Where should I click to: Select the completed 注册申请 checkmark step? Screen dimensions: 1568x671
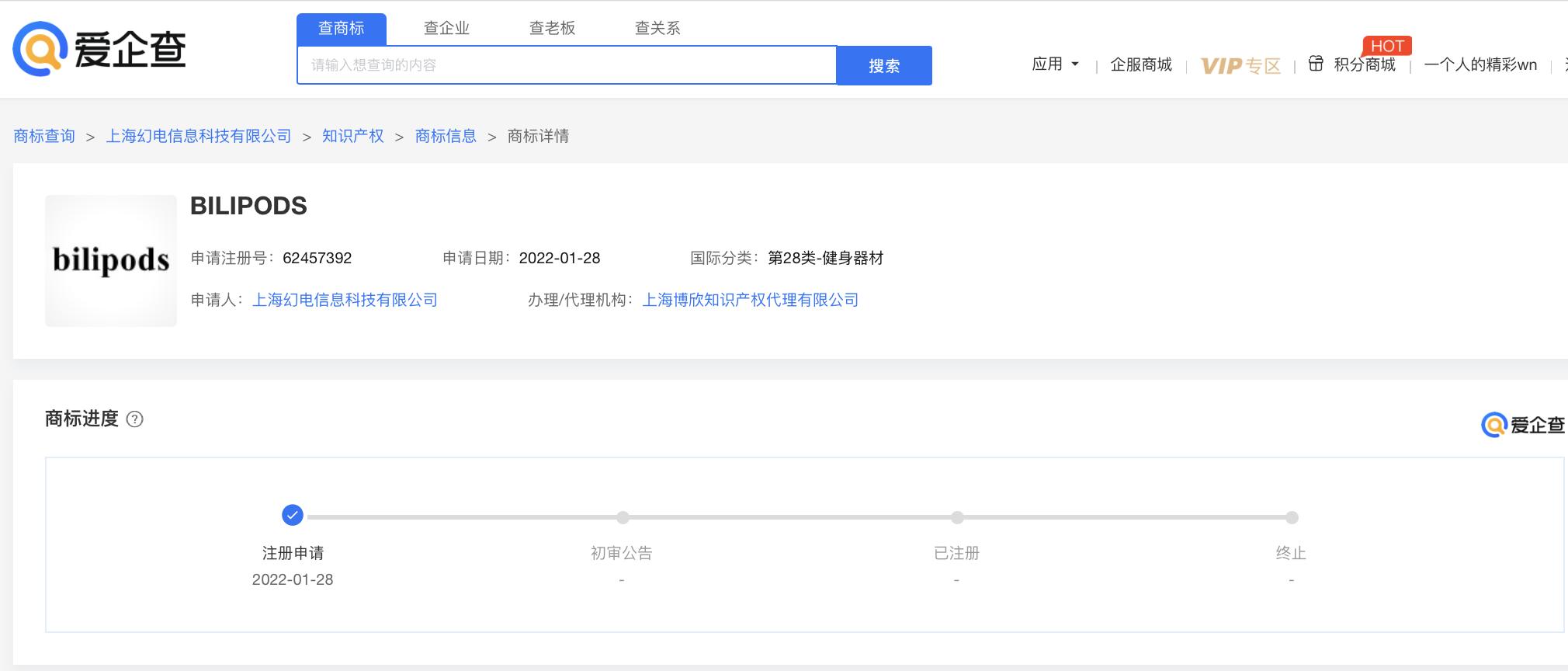293,515
